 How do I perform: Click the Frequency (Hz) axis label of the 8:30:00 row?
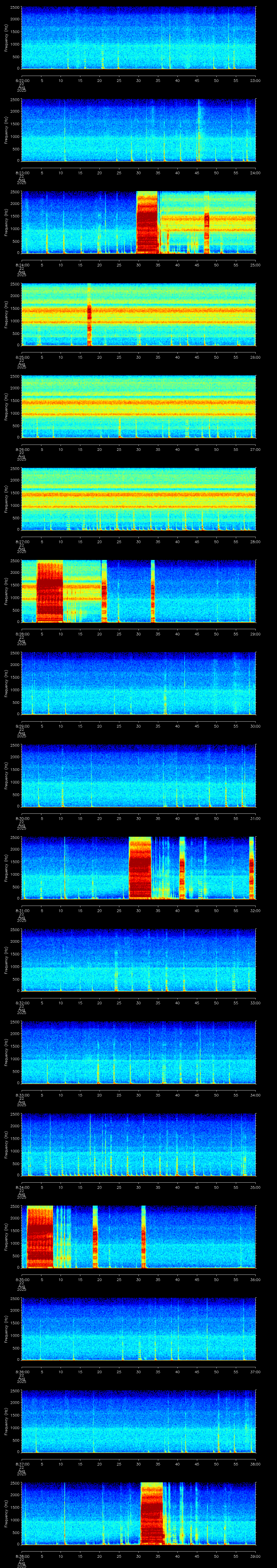(x=7, y=775)
